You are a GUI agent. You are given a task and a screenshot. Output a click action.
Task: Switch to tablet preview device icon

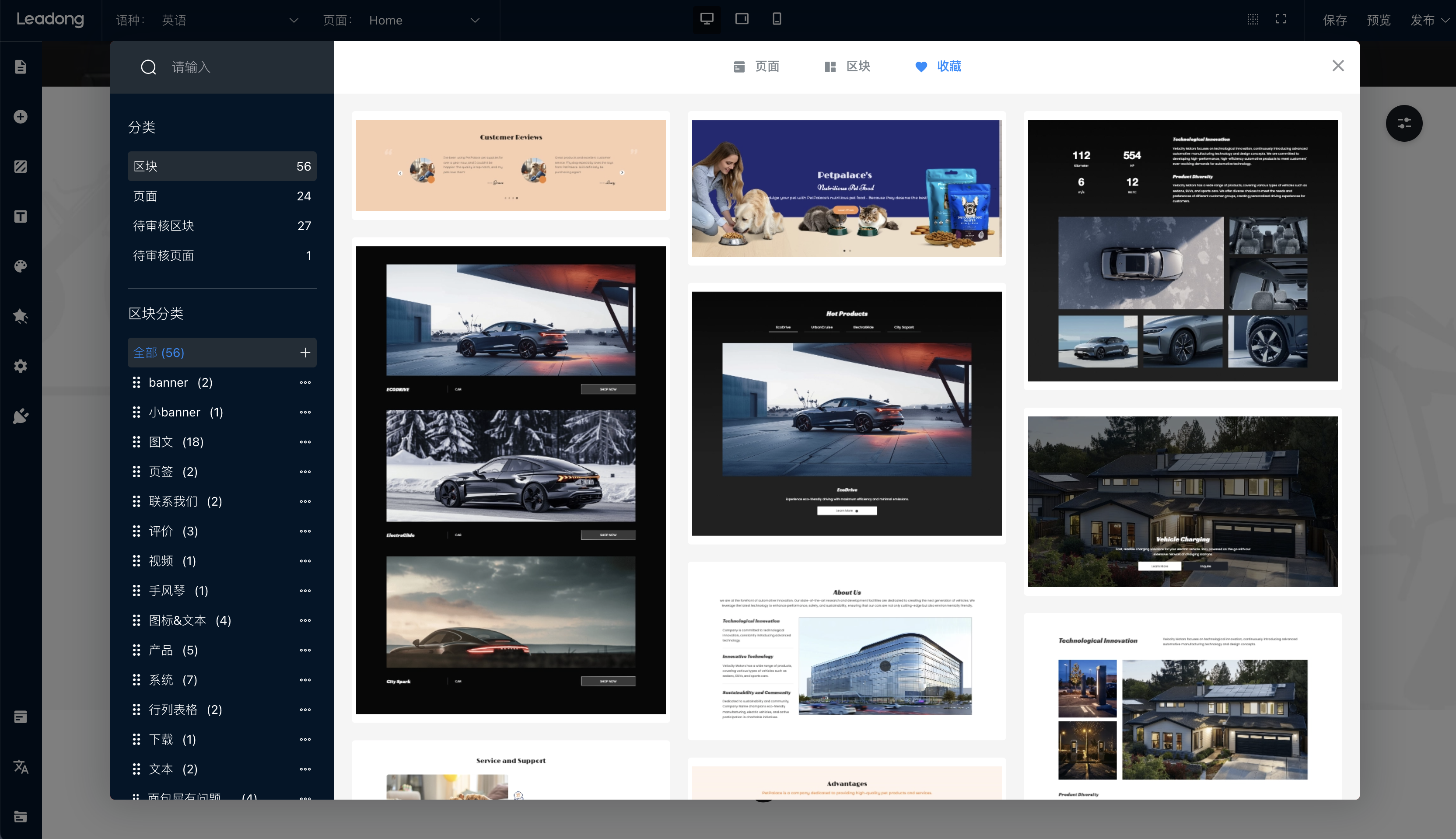742,19
